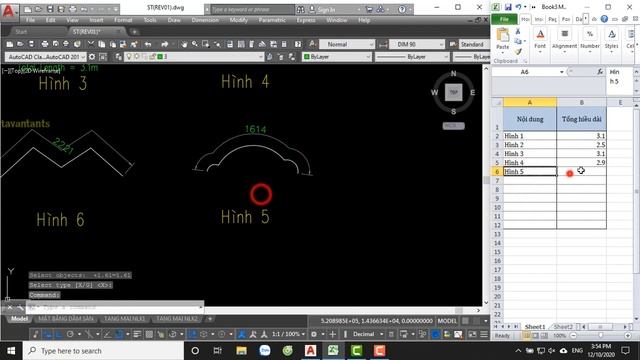
Task: Select the Pan hand tool
Action: 184,44
